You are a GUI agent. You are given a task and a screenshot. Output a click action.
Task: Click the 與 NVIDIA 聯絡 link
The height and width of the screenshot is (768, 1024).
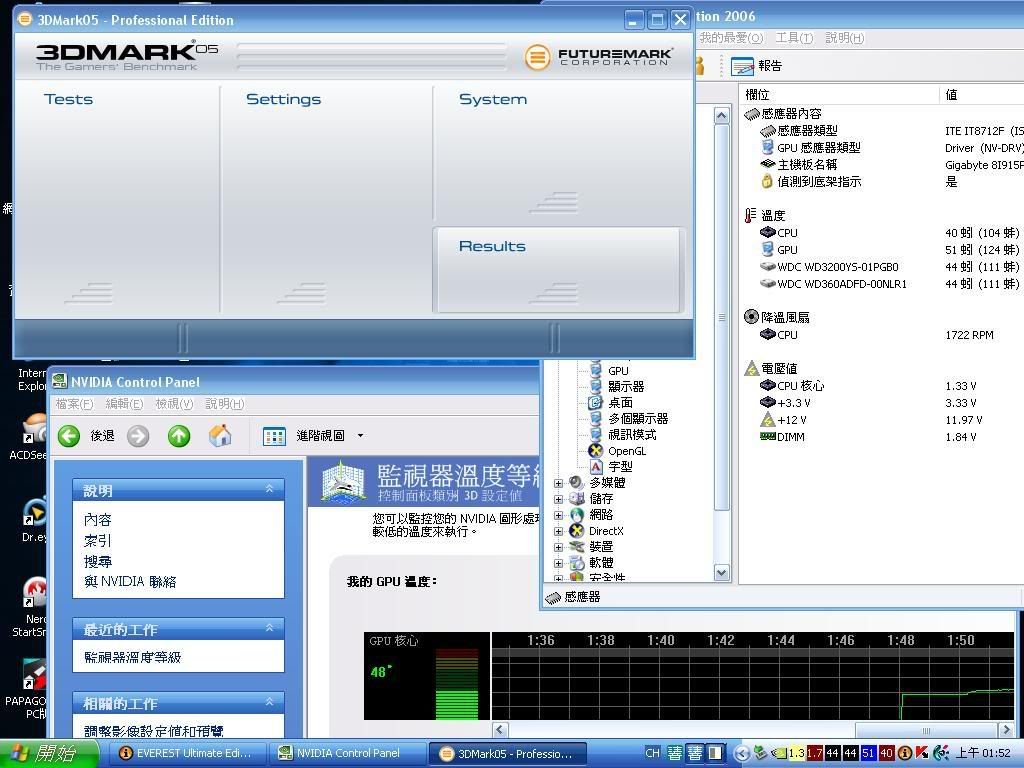click(x=130, y=582)
